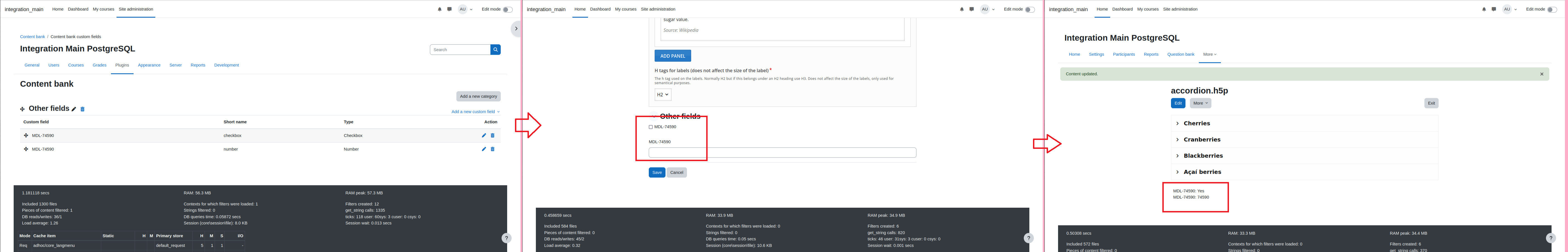The height and width of the screenshot is (252, 1568).
Task: Follow the Content bank breadcrumb link
Action: (x=32, y=37)
